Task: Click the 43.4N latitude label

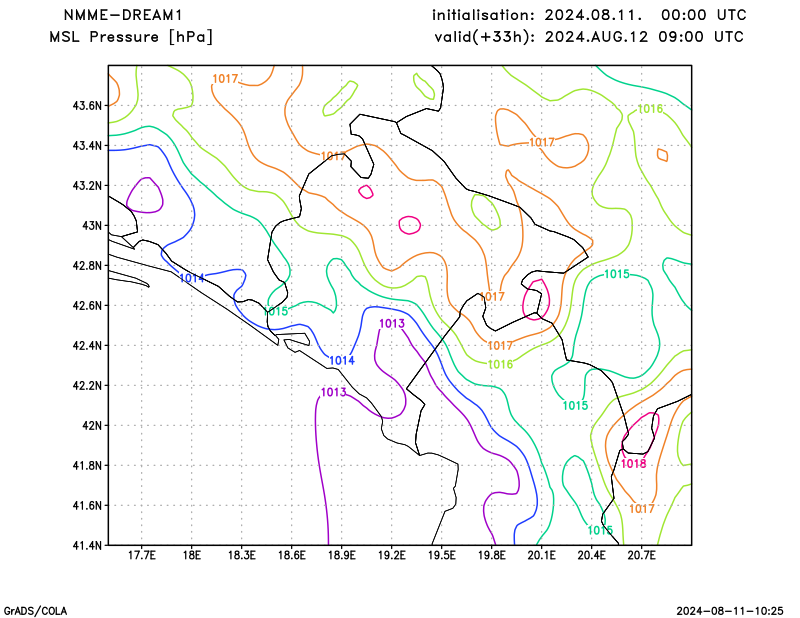Action: (87, 146)
